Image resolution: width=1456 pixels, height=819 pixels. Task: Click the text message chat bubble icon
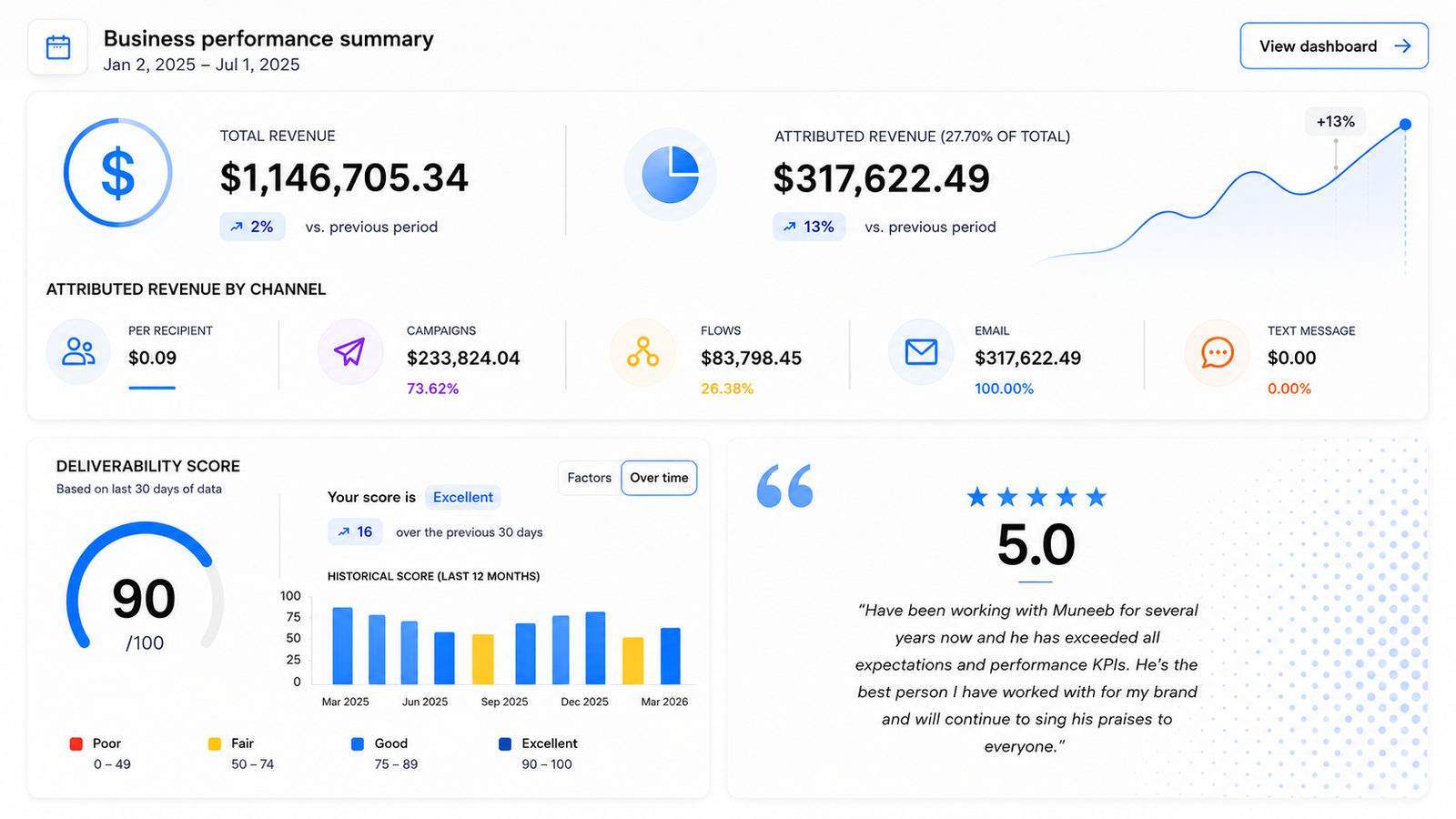1217,352
